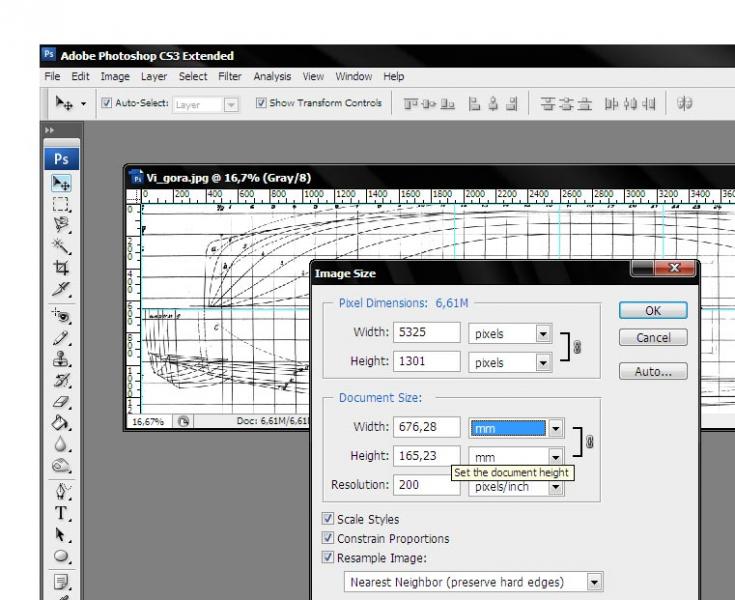Select the Eraser tool
Viewport: 735px width, 600px height.
coord(61,402)
